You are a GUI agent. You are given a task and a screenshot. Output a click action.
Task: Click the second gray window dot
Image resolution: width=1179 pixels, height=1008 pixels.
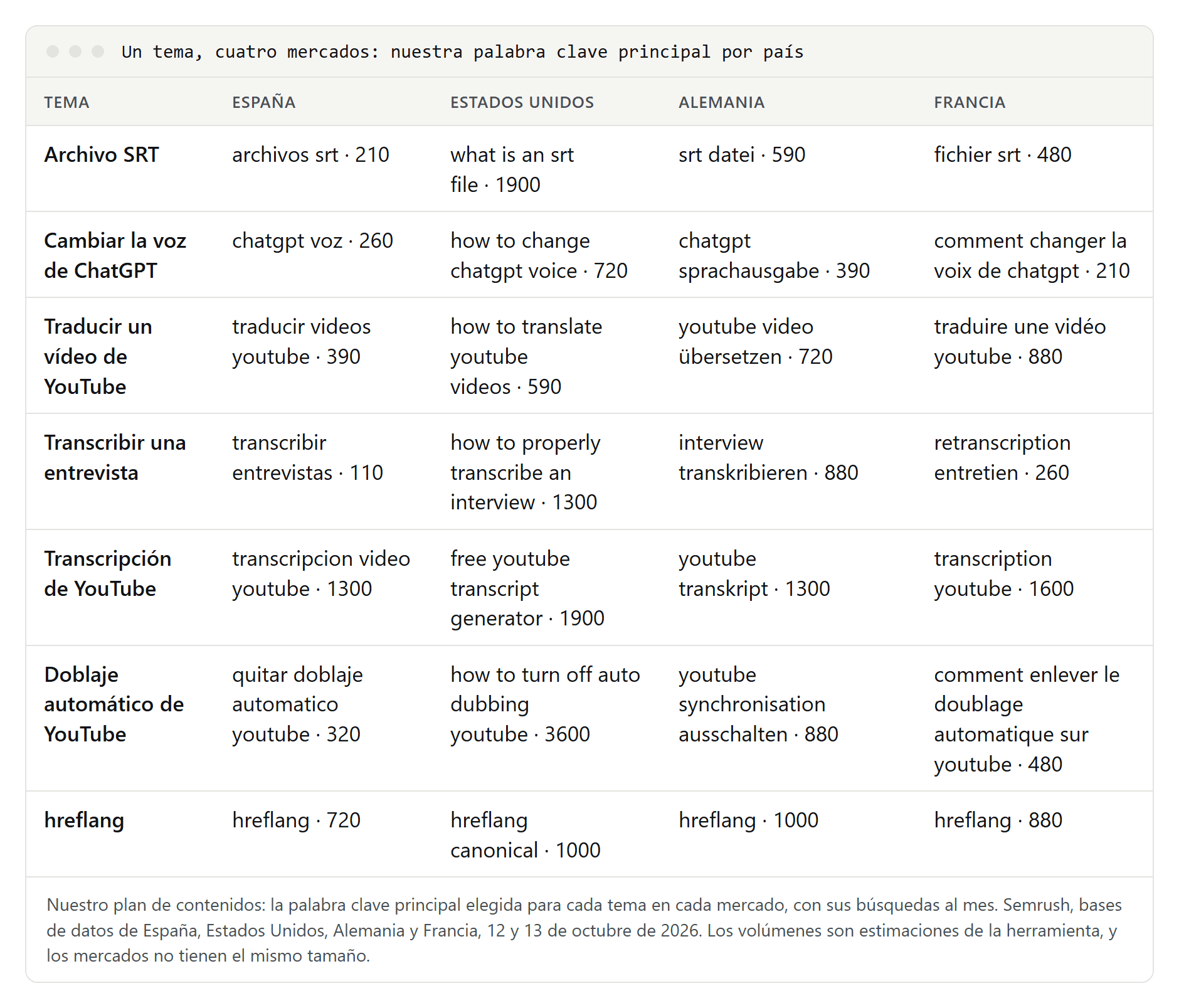tap(75, 51)
